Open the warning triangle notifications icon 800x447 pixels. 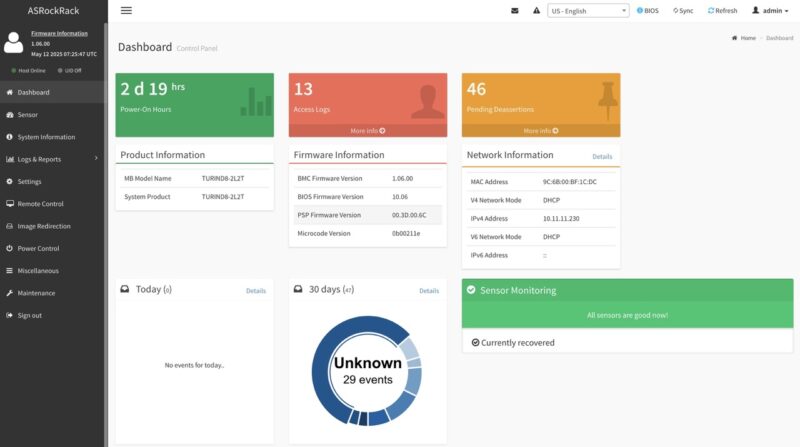coord(536,10)
